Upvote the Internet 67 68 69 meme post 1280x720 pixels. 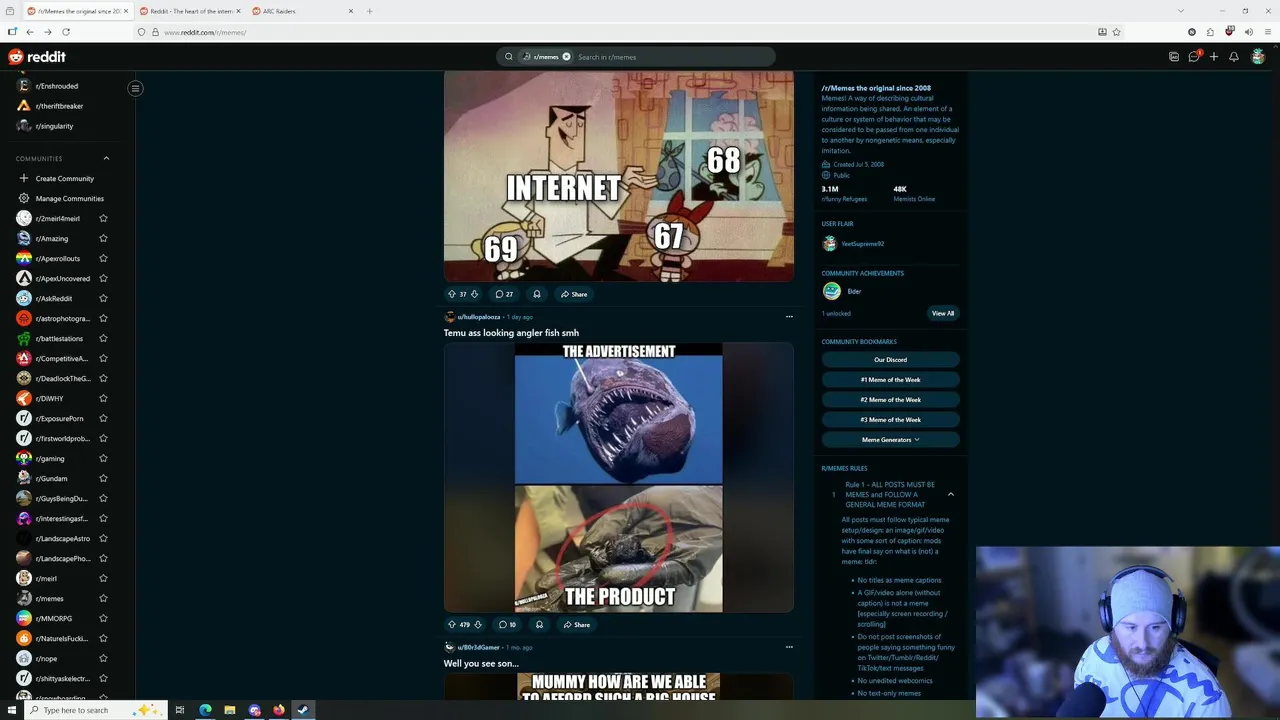point(451,294)
